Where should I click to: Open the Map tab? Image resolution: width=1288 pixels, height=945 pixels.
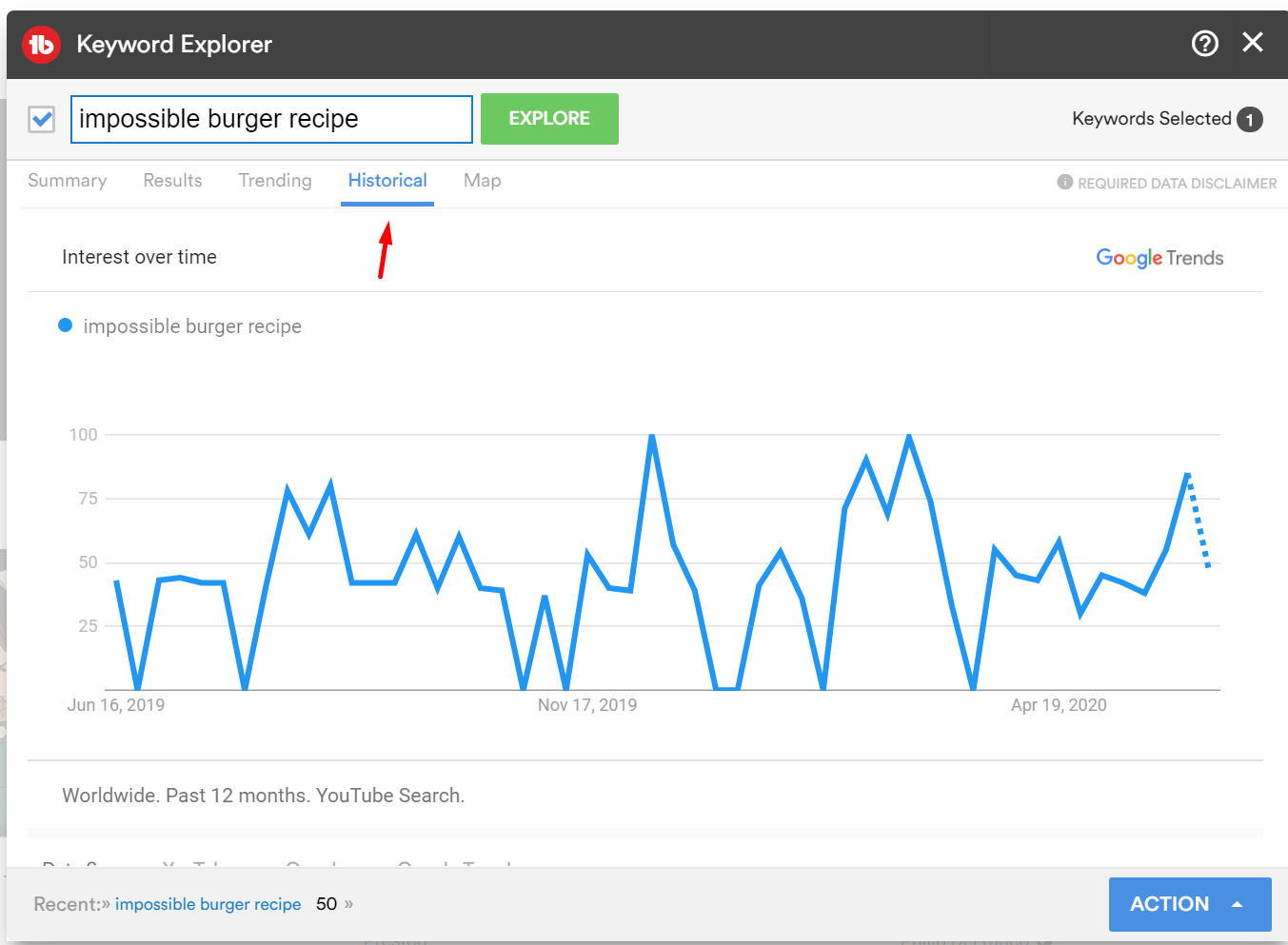coord(482,181)
